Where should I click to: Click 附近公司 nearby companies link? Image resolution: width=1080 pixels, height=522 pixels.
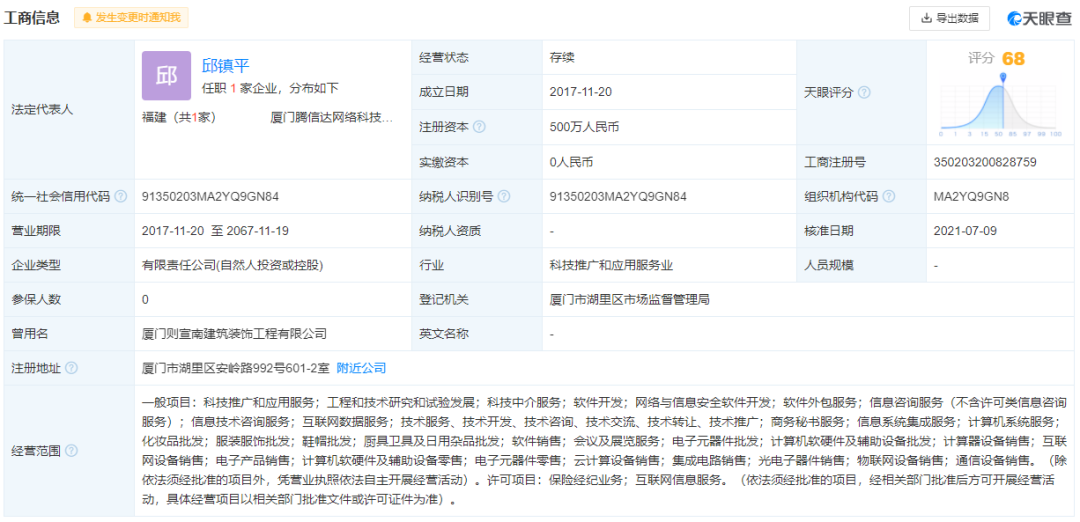pyautogui.click(x=361, y=368)
